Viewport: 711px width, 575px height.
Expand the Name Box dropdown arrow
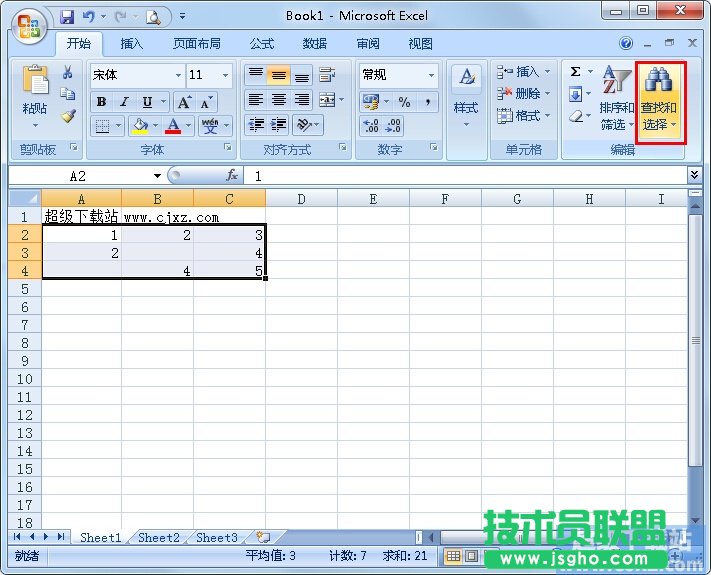[x=157, y=176]
